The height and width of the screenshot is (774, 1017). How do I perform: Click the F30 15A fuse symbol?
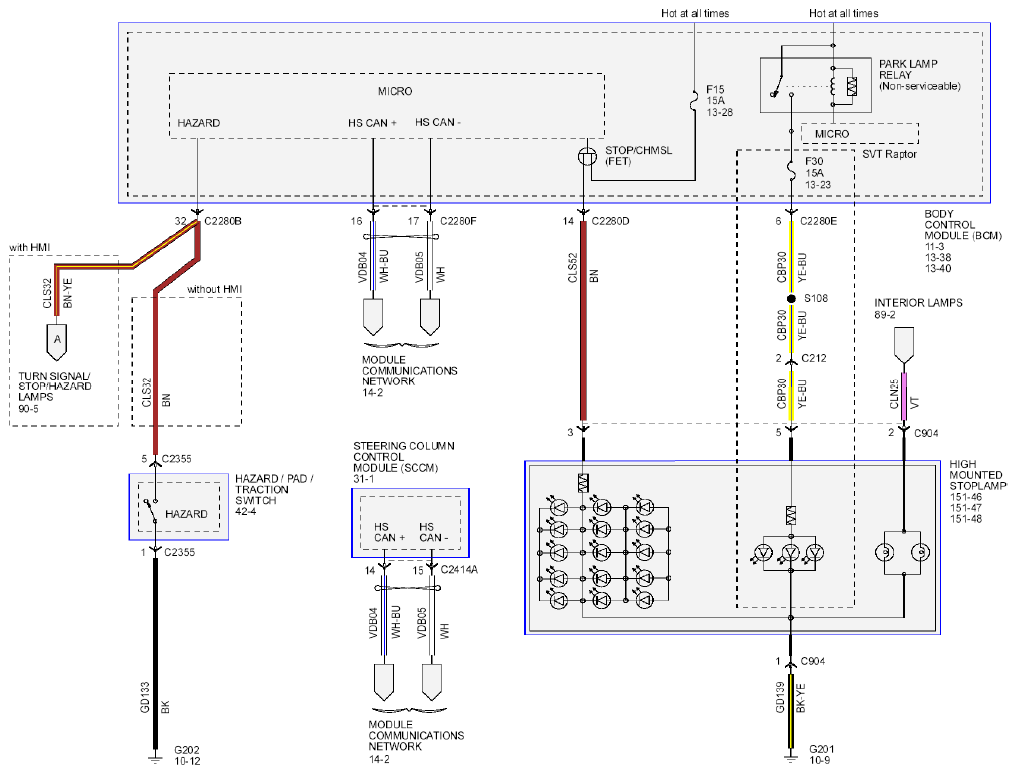tap(791, 171)
